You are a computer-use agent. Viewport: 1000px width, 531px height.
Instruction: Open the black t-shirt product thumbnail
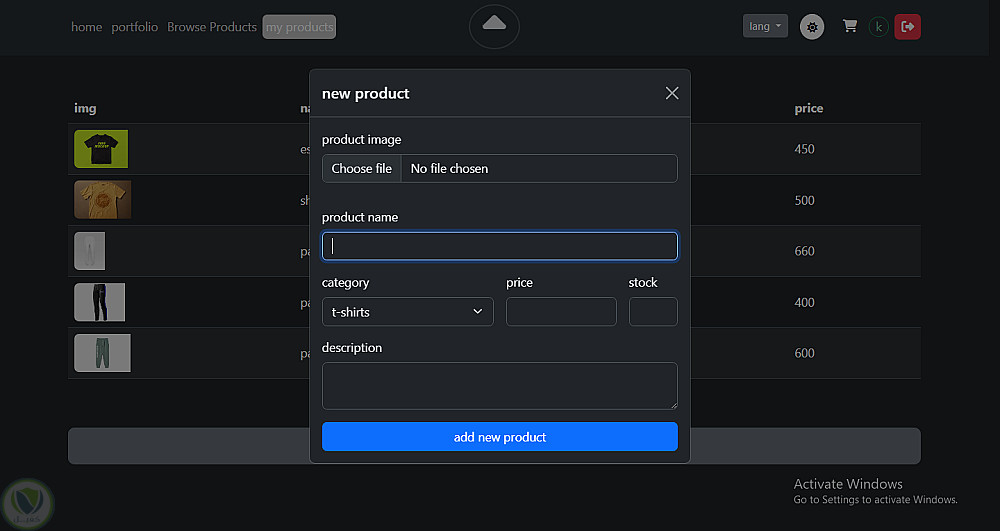[101, 149]
